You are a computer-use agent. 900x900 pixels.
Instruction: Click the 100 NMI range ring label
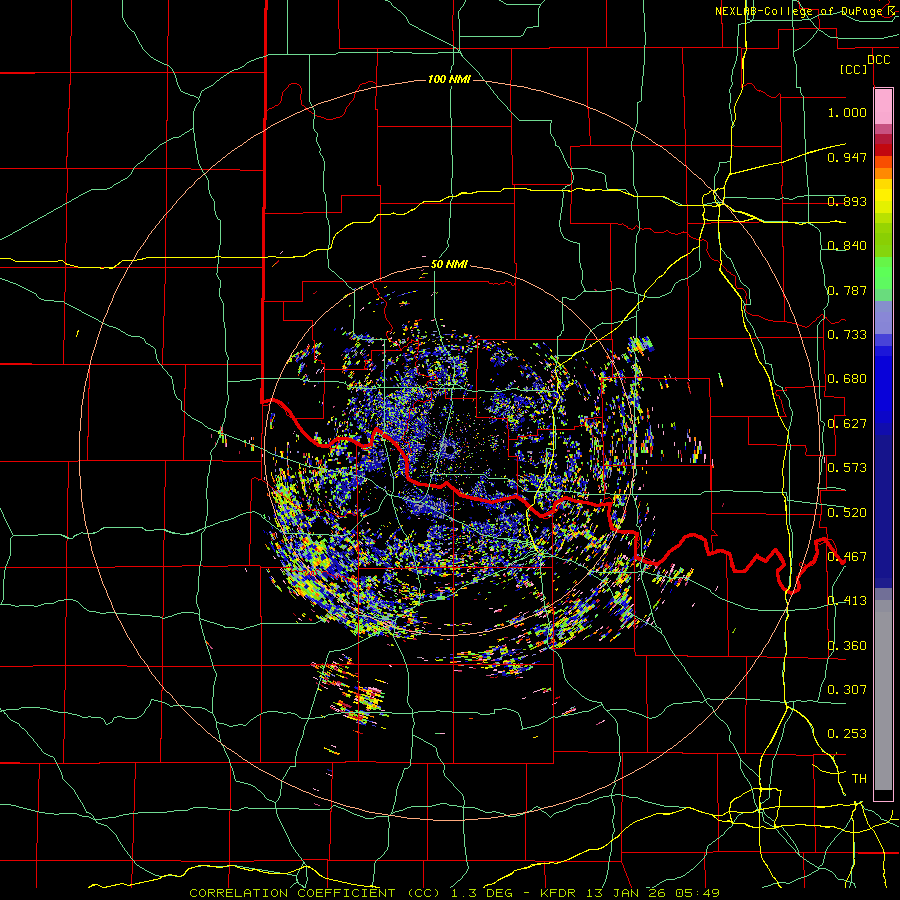[x=449, y=79]
